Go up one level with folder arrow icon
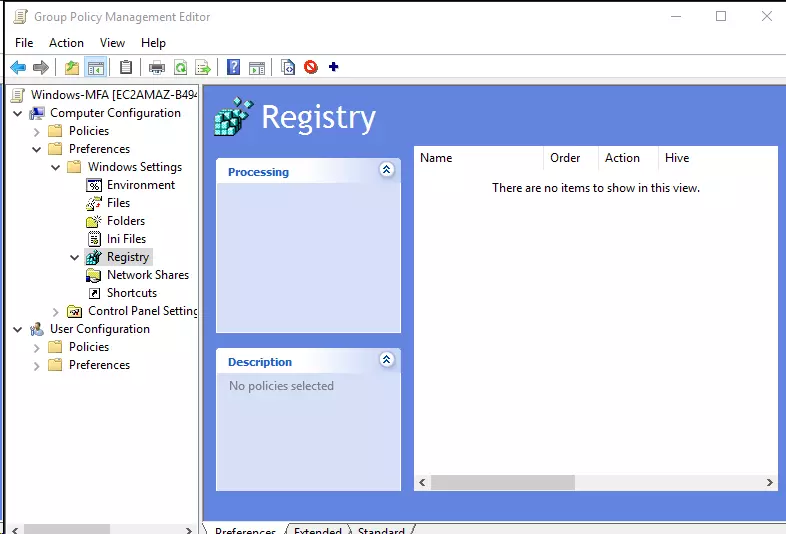 tap(72, 67)
